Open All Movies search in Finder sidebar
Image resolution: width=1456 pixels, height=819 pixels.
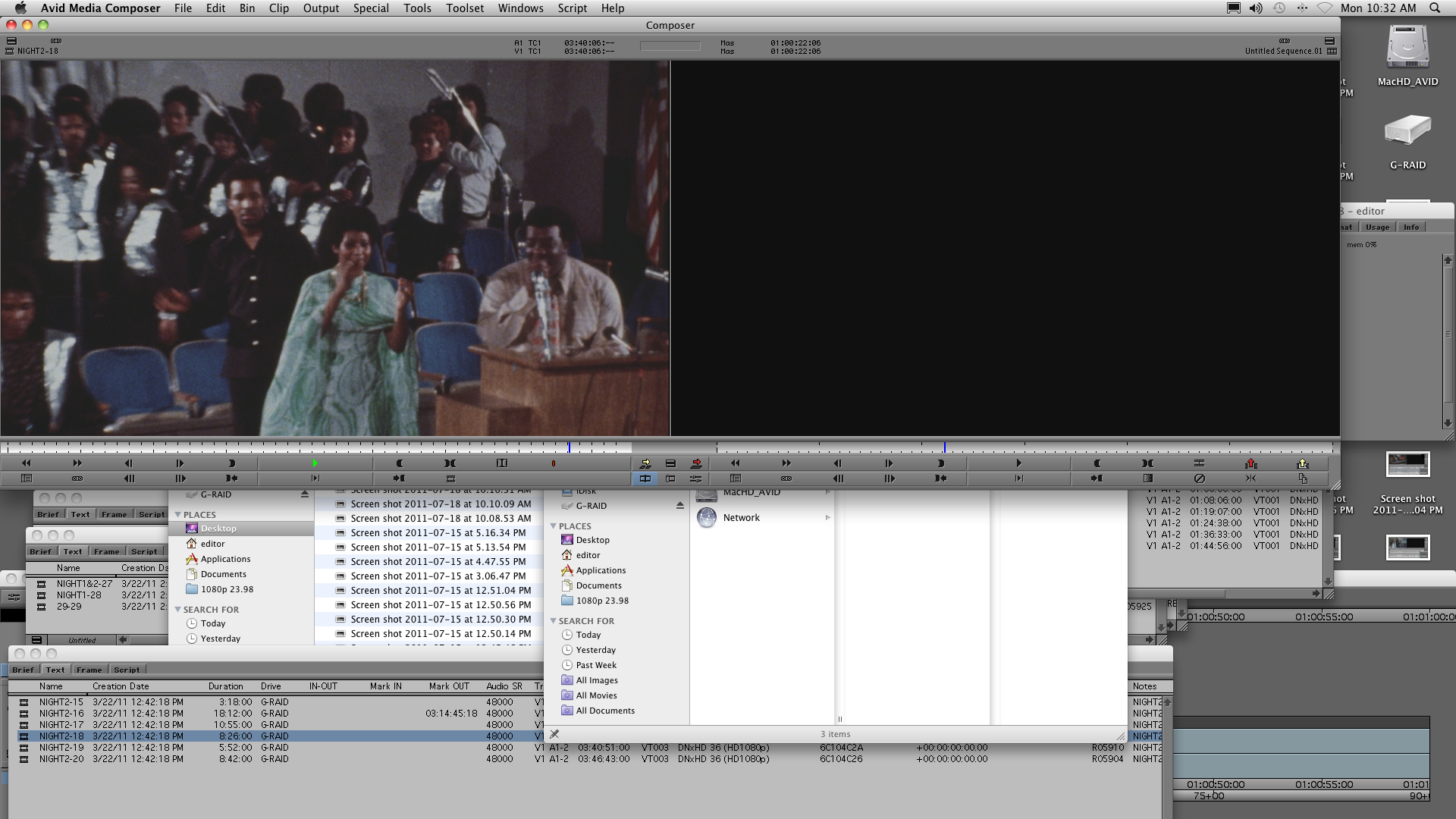(596, 695)
